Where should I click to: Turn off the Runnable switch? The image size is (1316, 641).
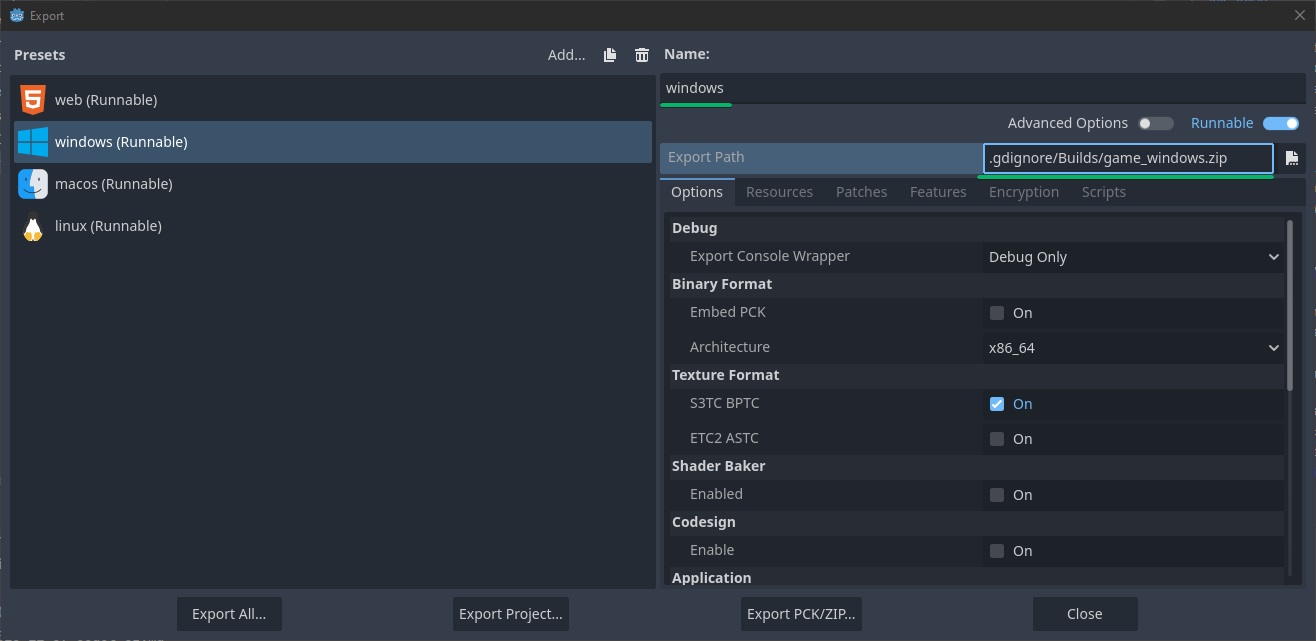coord(1281,123)
